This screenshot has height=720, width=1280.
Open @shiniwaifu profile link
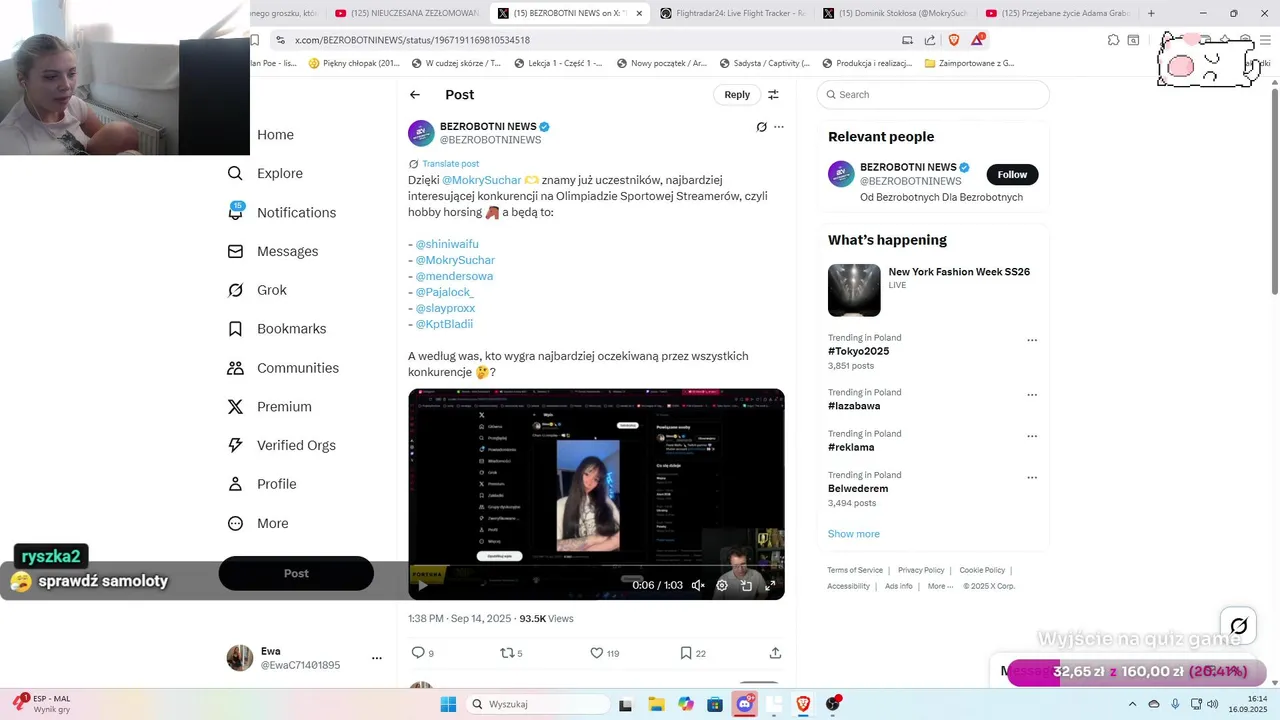(x=447, y=244)
